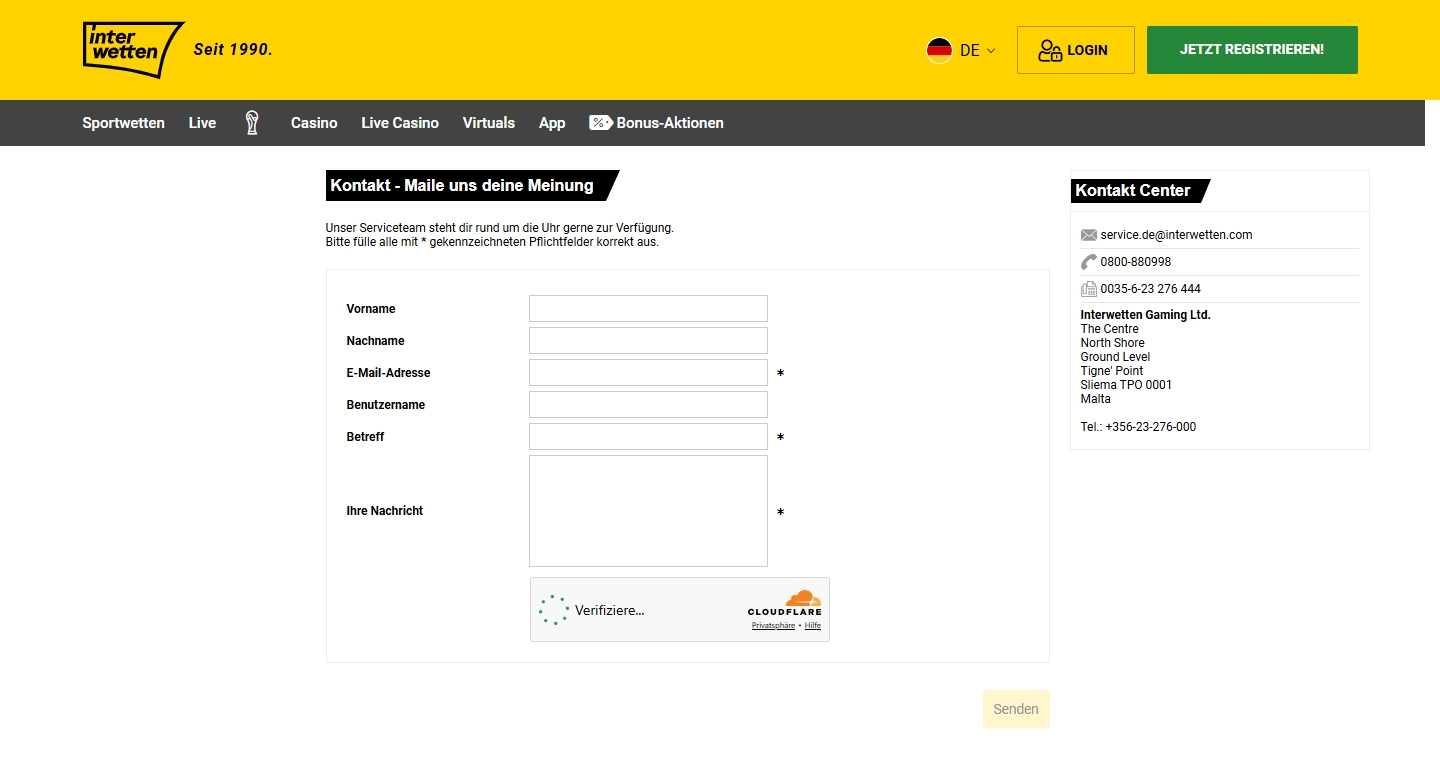This screenshot has width=1440, height=762.
Task: Click the Ihre Nachricht text area
Action: click(648, 511)
